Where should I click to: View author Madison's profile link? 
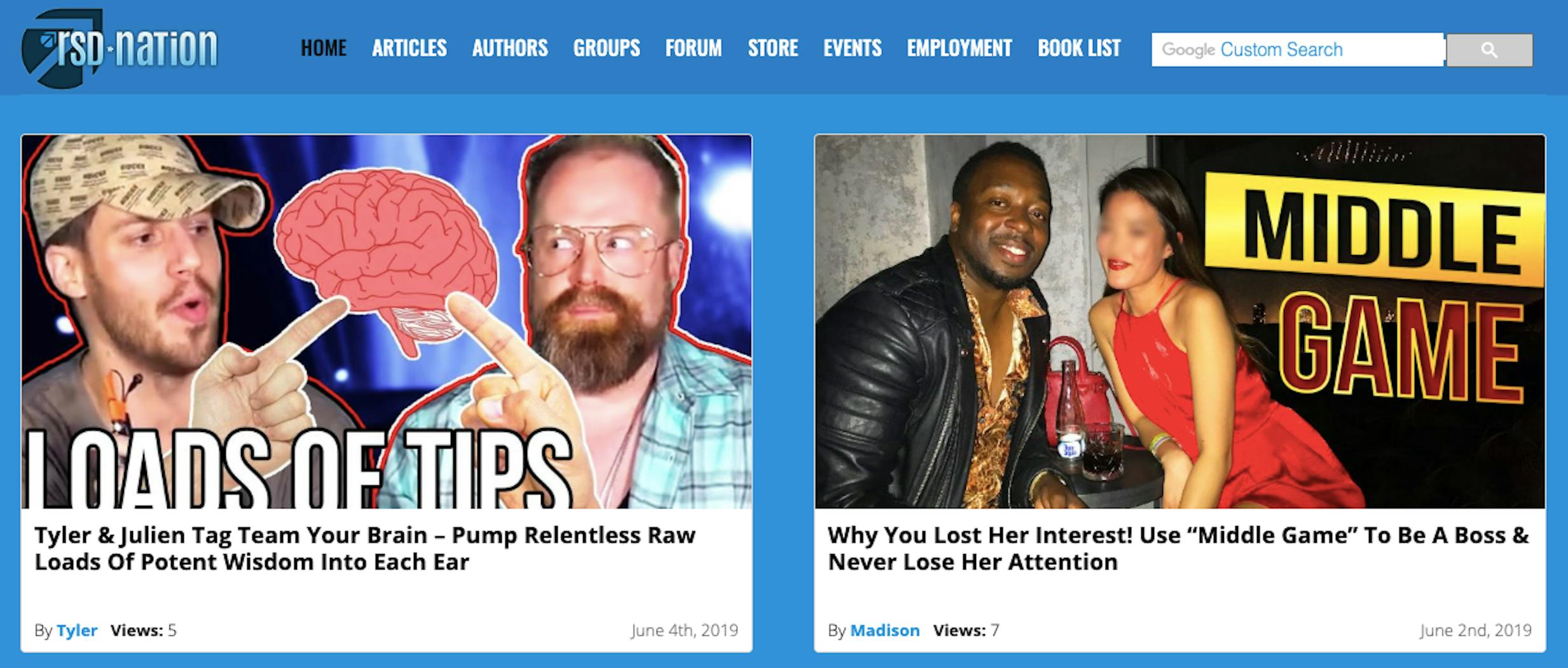885,630
